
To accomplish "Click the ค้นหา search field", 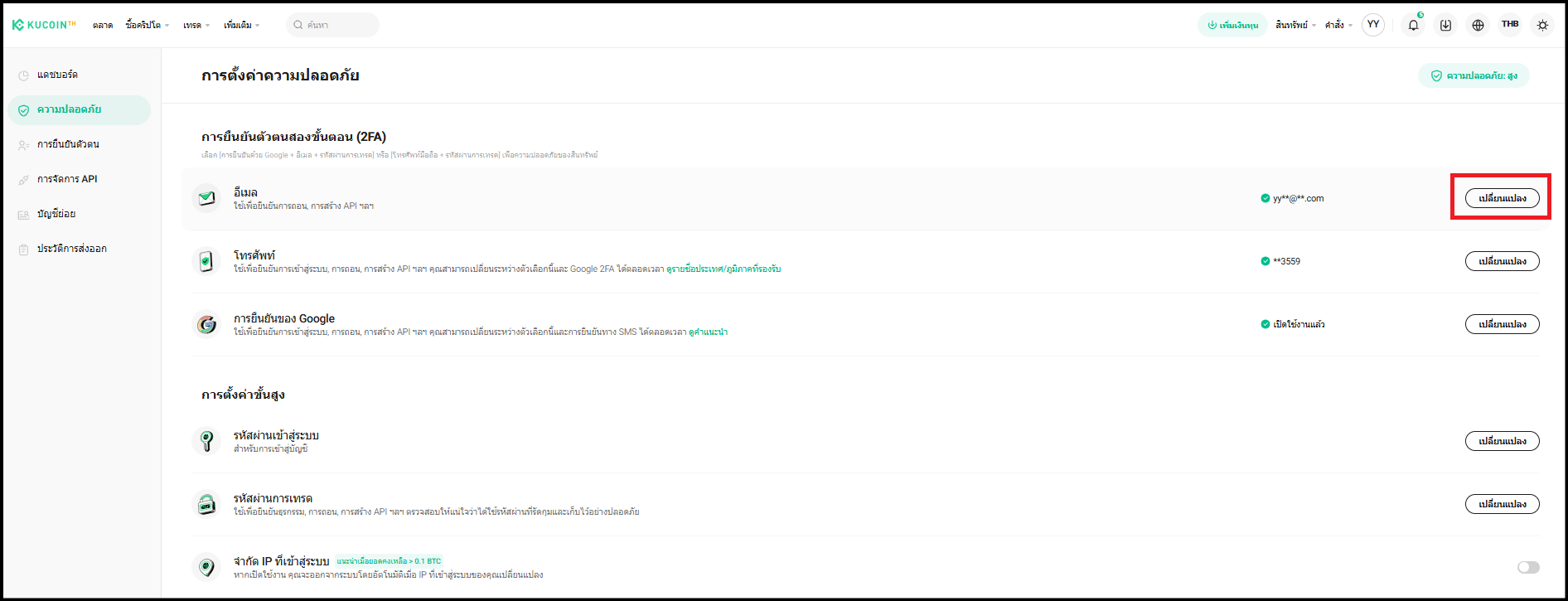I will [x=336, y=25].
